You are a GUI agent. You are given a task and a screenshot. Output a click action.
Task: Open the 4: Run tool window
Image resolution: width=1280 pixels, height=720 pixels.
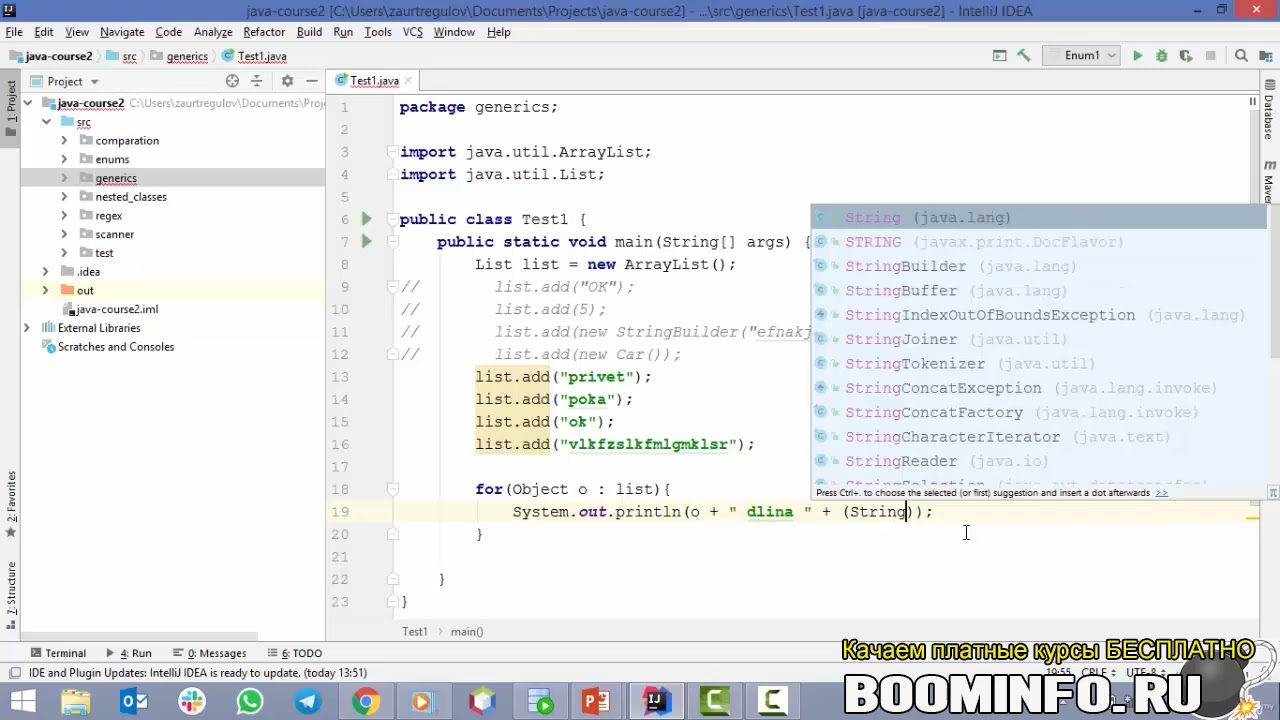tap(129, 653)
